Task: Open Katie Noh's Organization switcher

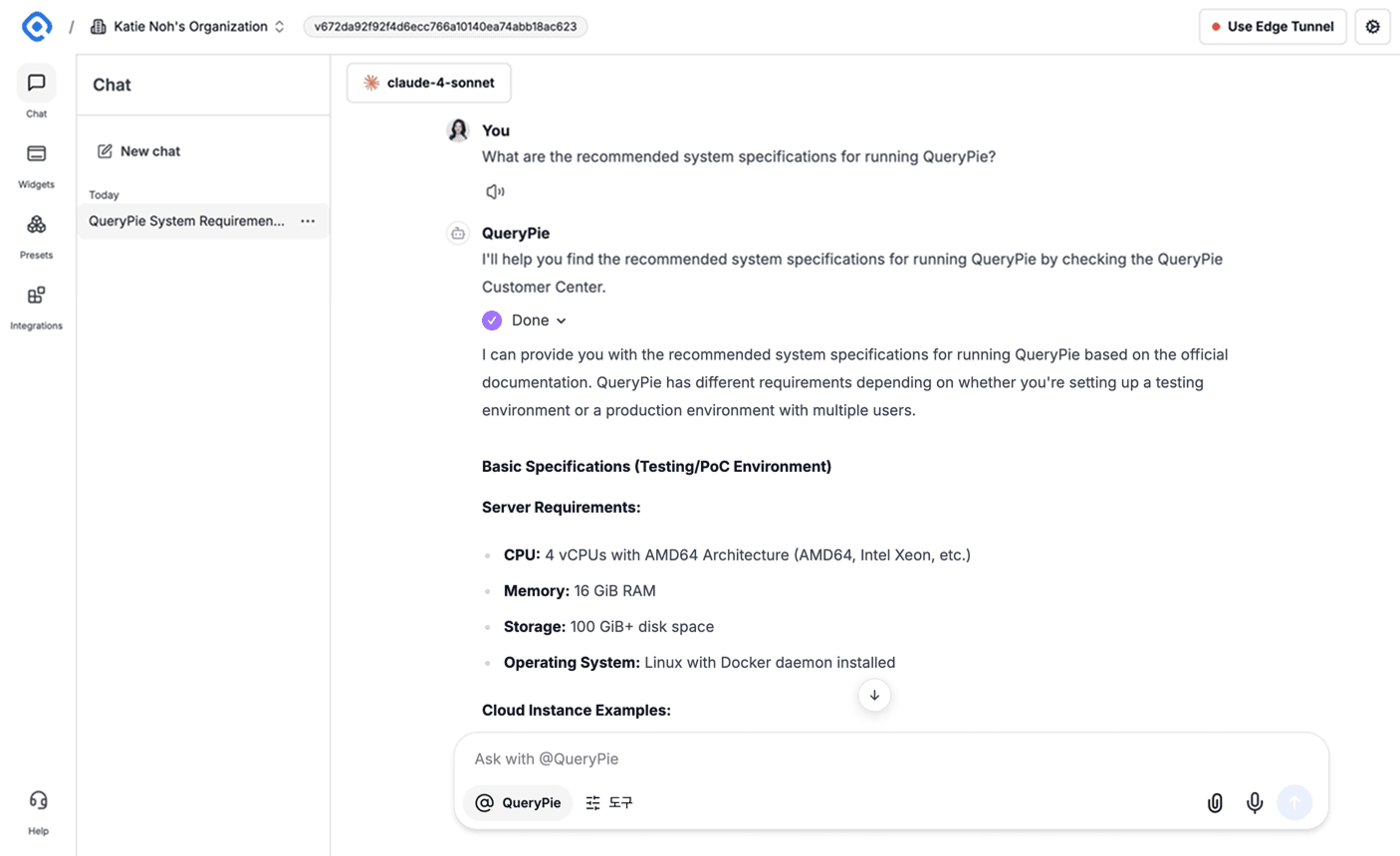Action: 188,27
